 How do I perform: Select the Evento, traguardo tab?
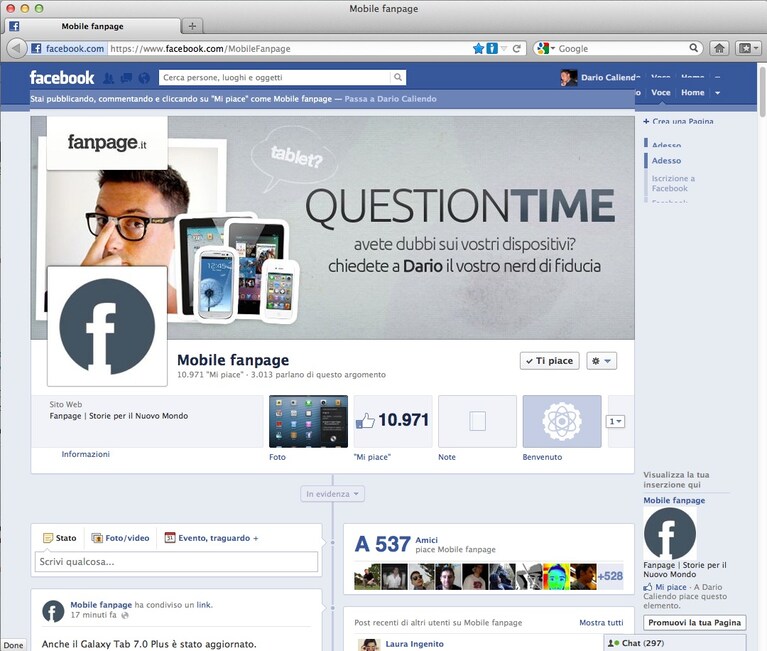coord(211,538)
